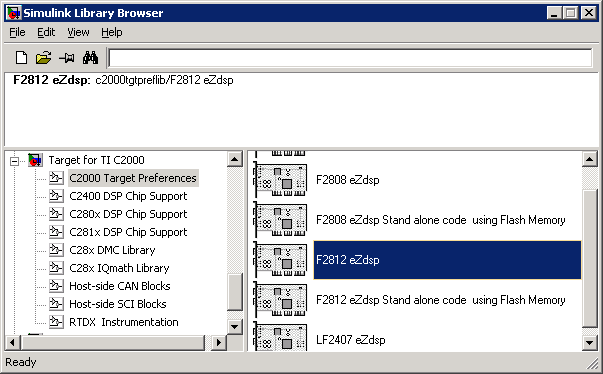Click the New model toolbar icon
603x374 pixels.
click(22, 58)
